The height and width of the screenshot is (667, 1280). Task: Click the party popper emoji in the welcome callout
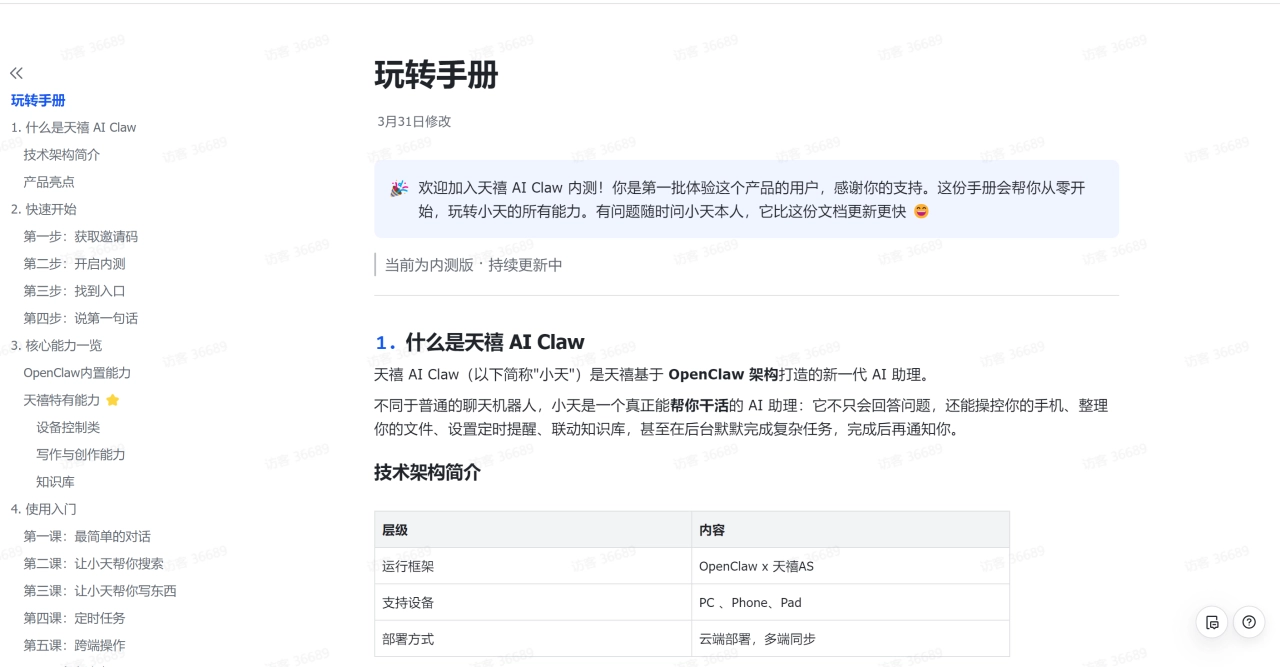pyautogui.click(x=399, y=189)
